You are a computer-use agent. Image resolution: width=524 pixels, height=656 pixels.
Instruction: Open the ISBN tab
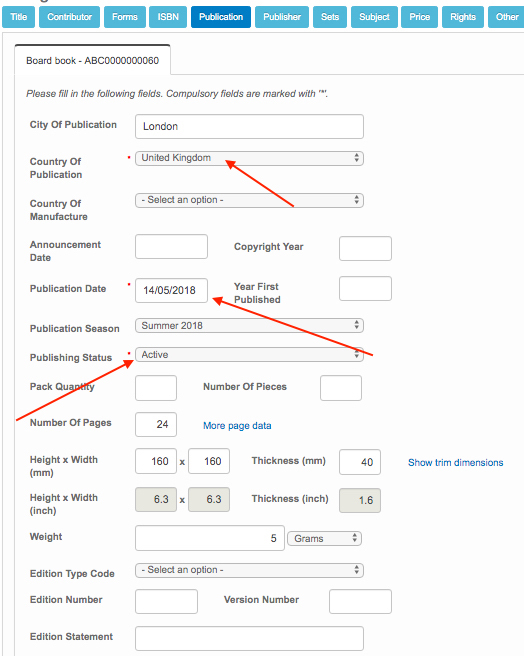(x=168, y=17)
